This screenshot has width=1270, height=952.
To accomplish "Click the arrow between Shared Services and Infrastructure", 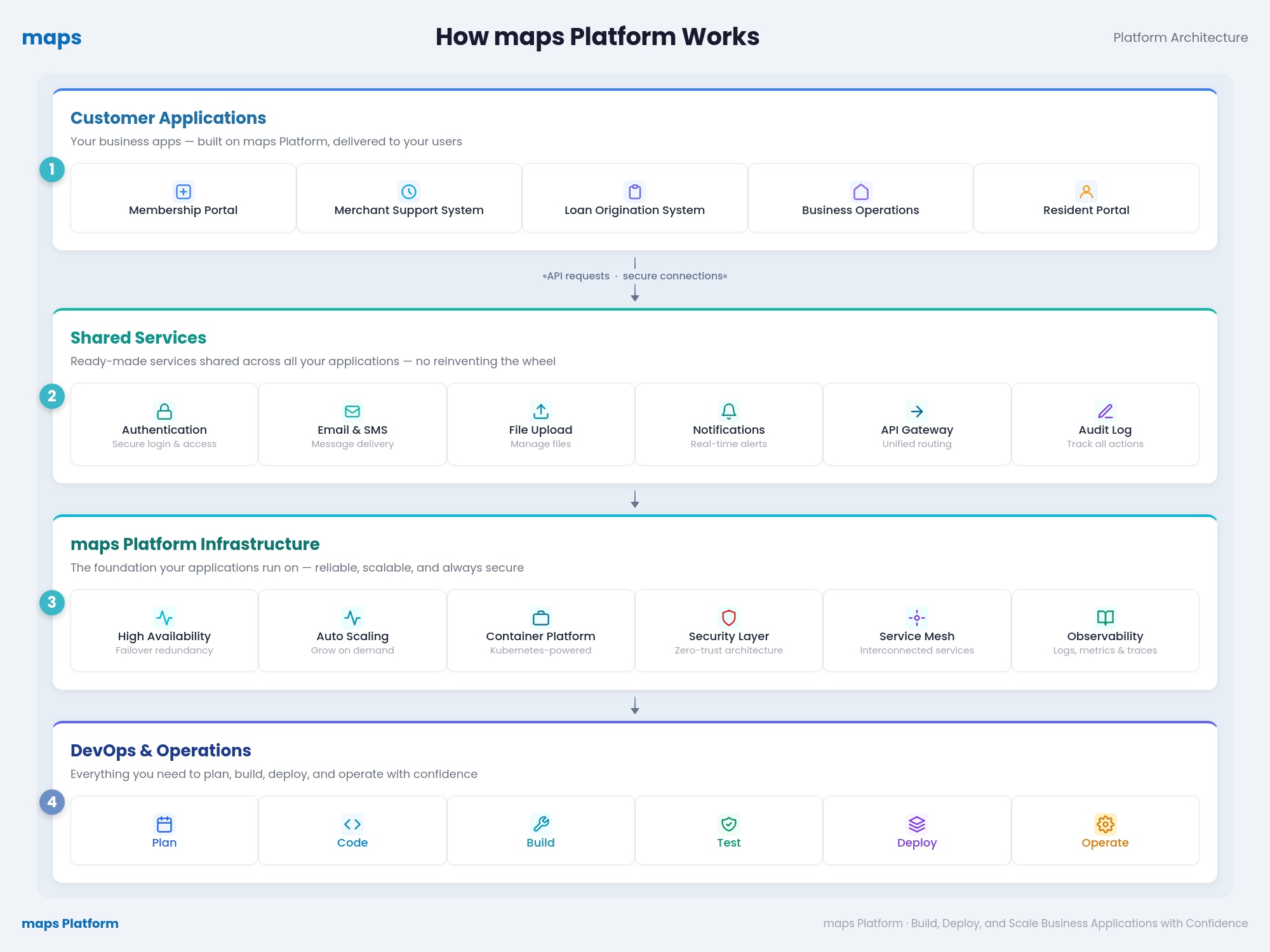I will coord(634,500).
